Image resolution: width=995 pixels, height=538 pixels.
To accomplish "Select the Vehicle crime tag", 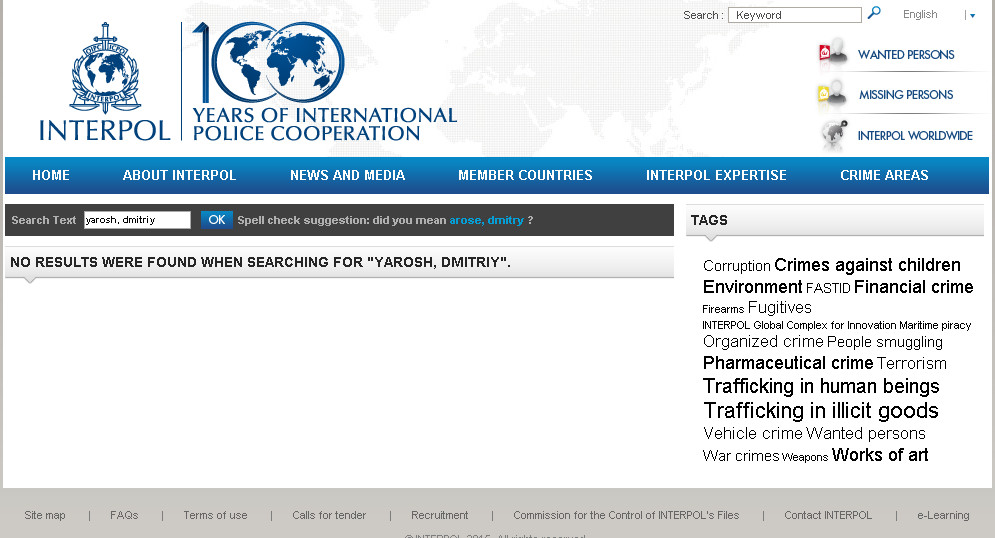I will click(x=753, y=433).
